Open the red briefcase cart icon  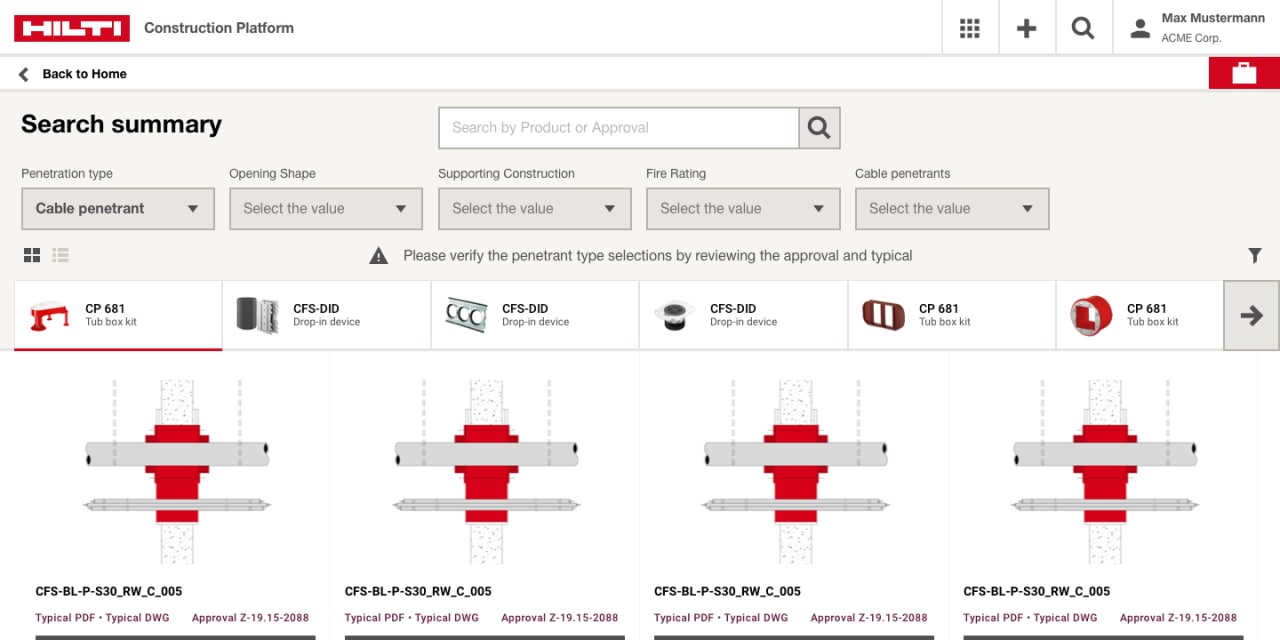coord(1243,72)
